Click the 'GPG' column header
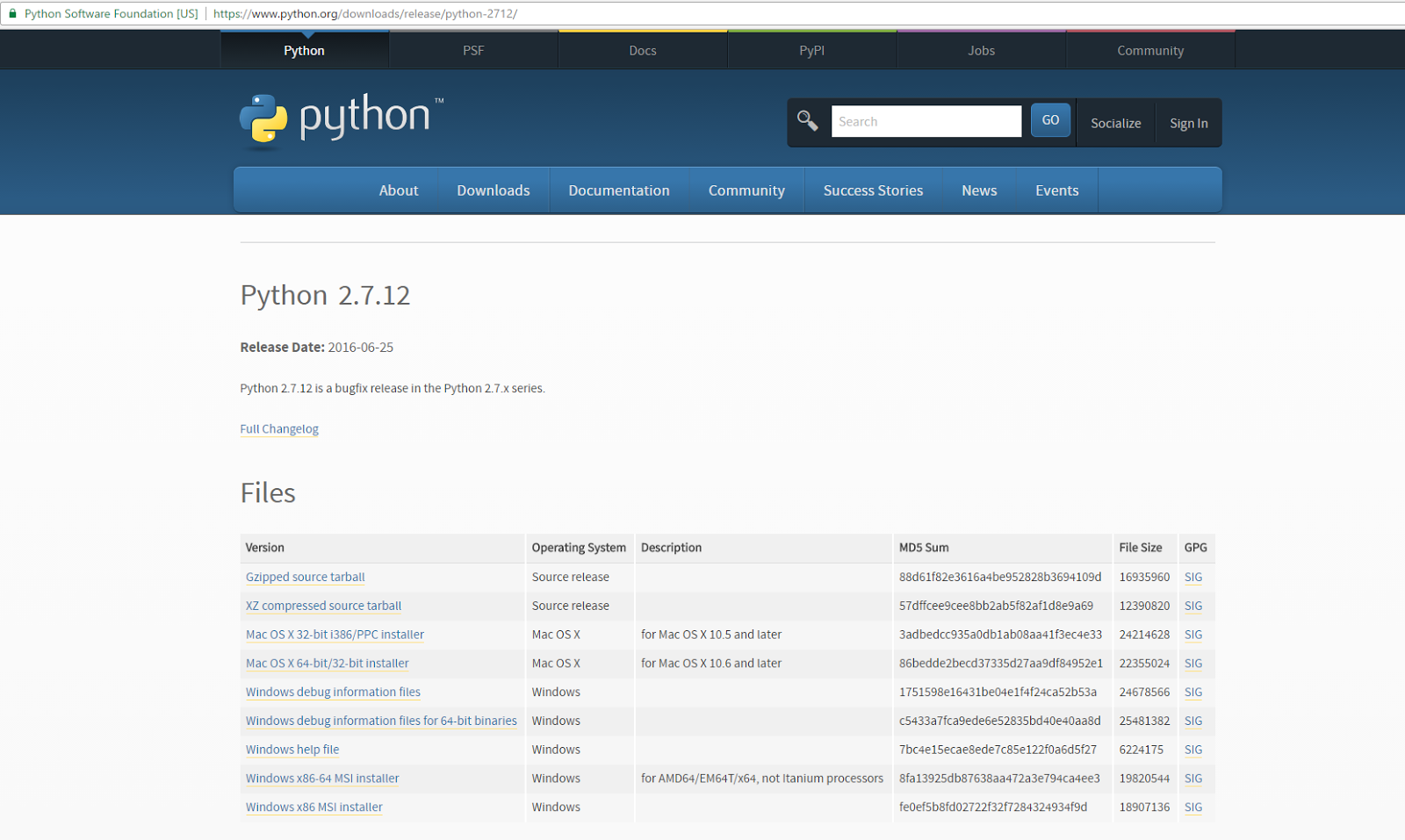This screenshot has width=1405, height=840. (1196, 548)
